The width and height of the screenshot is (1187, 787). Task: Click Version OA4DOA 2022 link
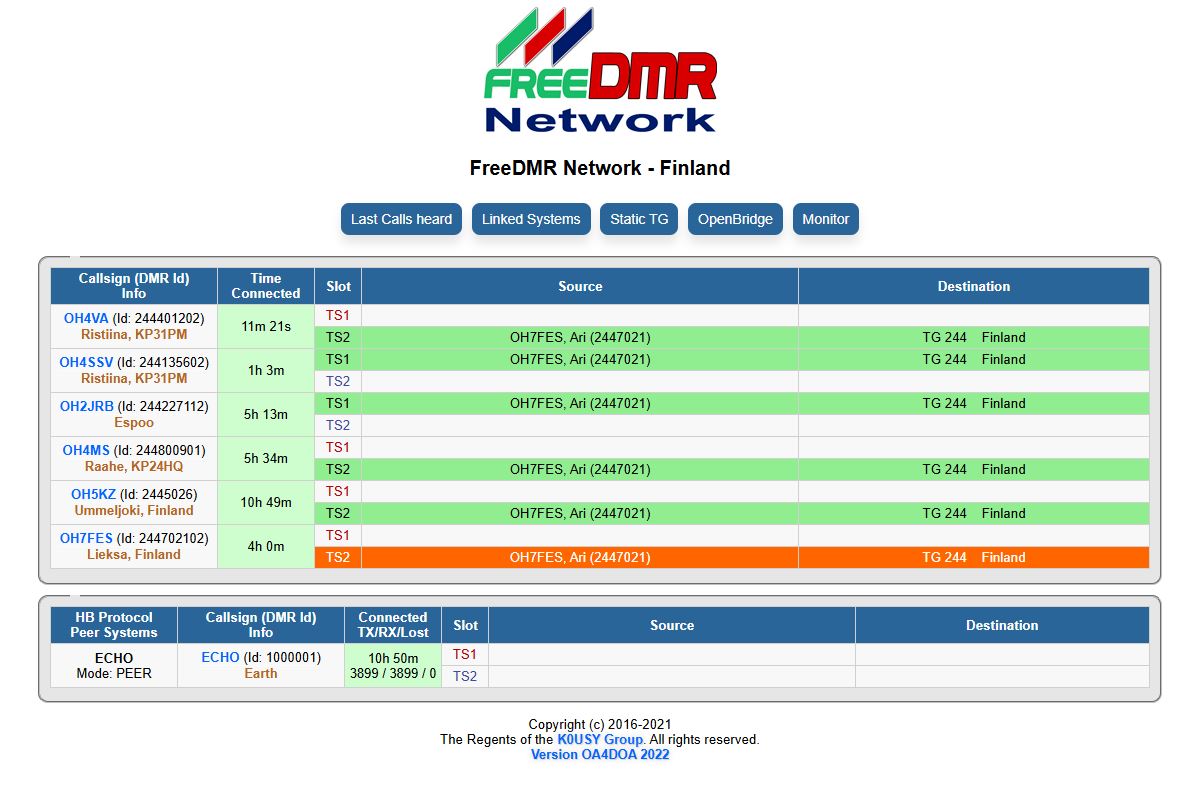pos(600,754)
